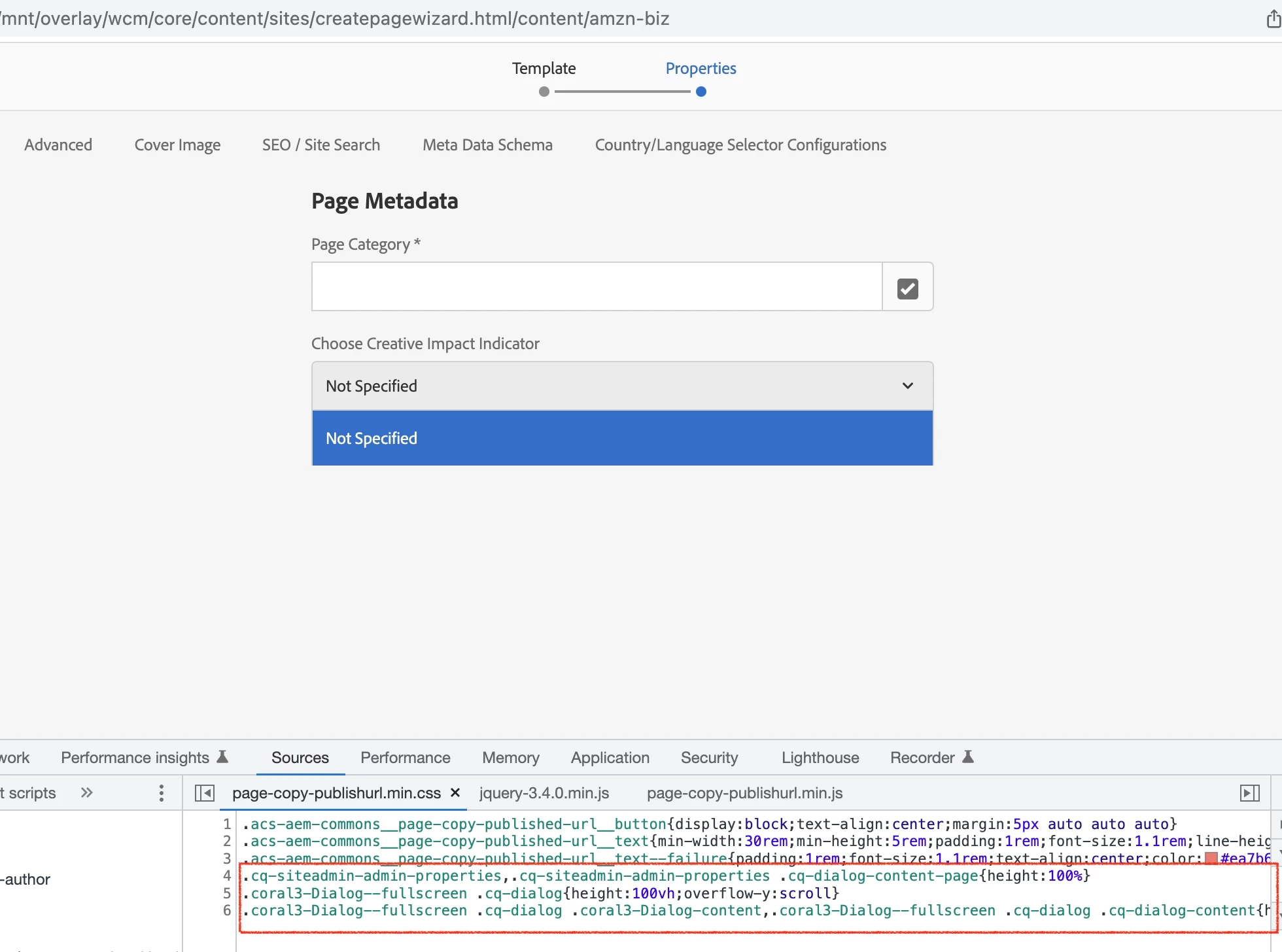Open the jquery-3.4.0.min.js file tab
This screenshot has width=1282, height=952.
pos(544,793)
